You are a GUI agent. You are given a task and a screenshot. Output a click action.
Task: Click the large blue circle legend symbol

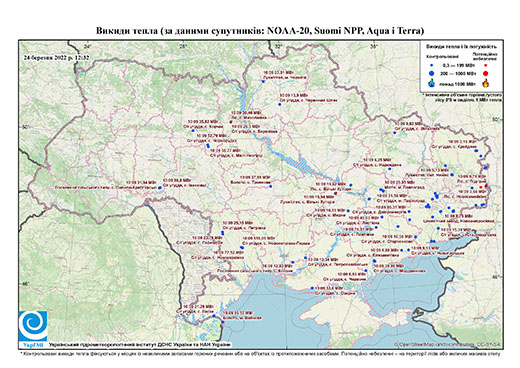tap(432, 73)
